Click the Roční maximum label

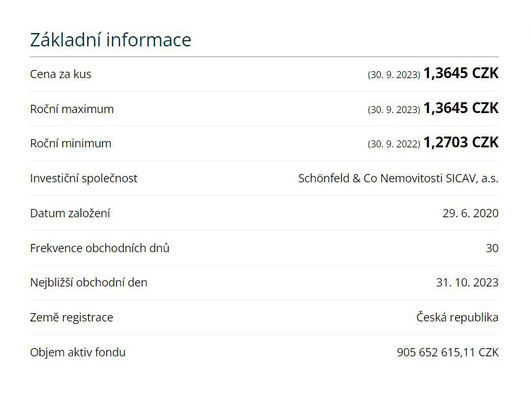(x=72, y=109)
